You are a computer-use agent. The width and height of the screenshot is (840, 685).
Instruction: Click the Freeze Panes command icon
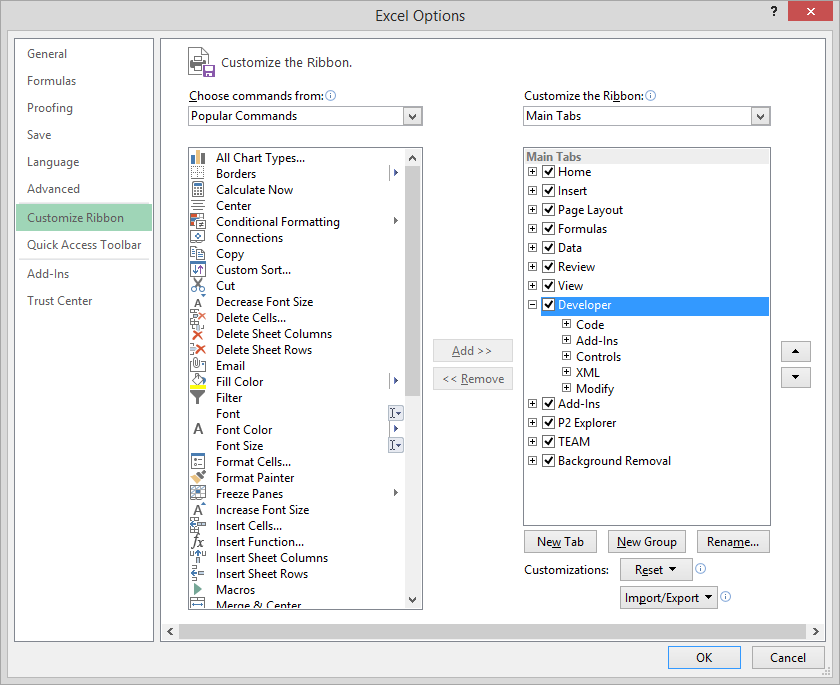197,494
